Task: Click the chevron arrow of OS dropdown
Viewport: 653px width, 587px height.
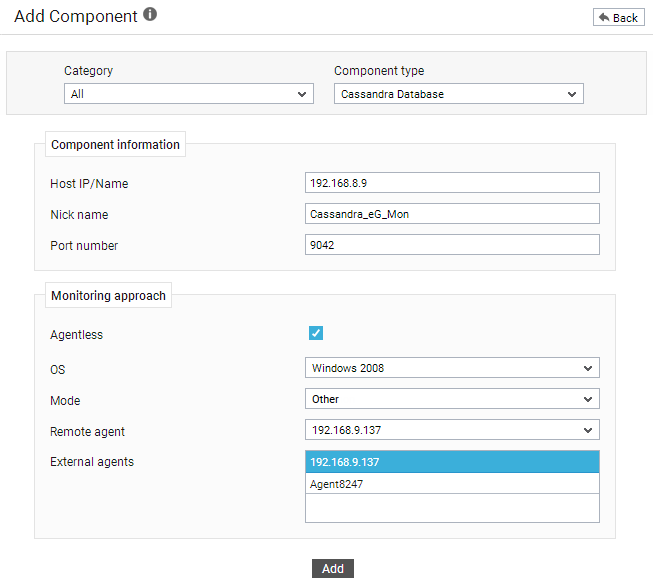Action: 588,368
